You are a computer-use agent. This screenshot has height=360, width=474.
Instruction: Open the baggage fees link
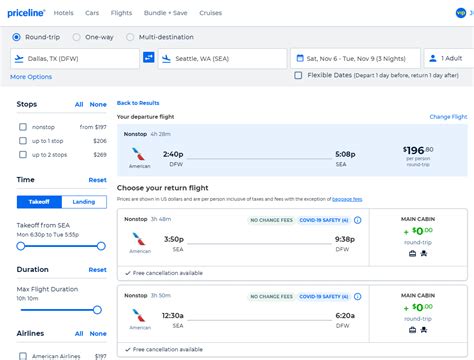pyautogui.click(x=347, y=199)
